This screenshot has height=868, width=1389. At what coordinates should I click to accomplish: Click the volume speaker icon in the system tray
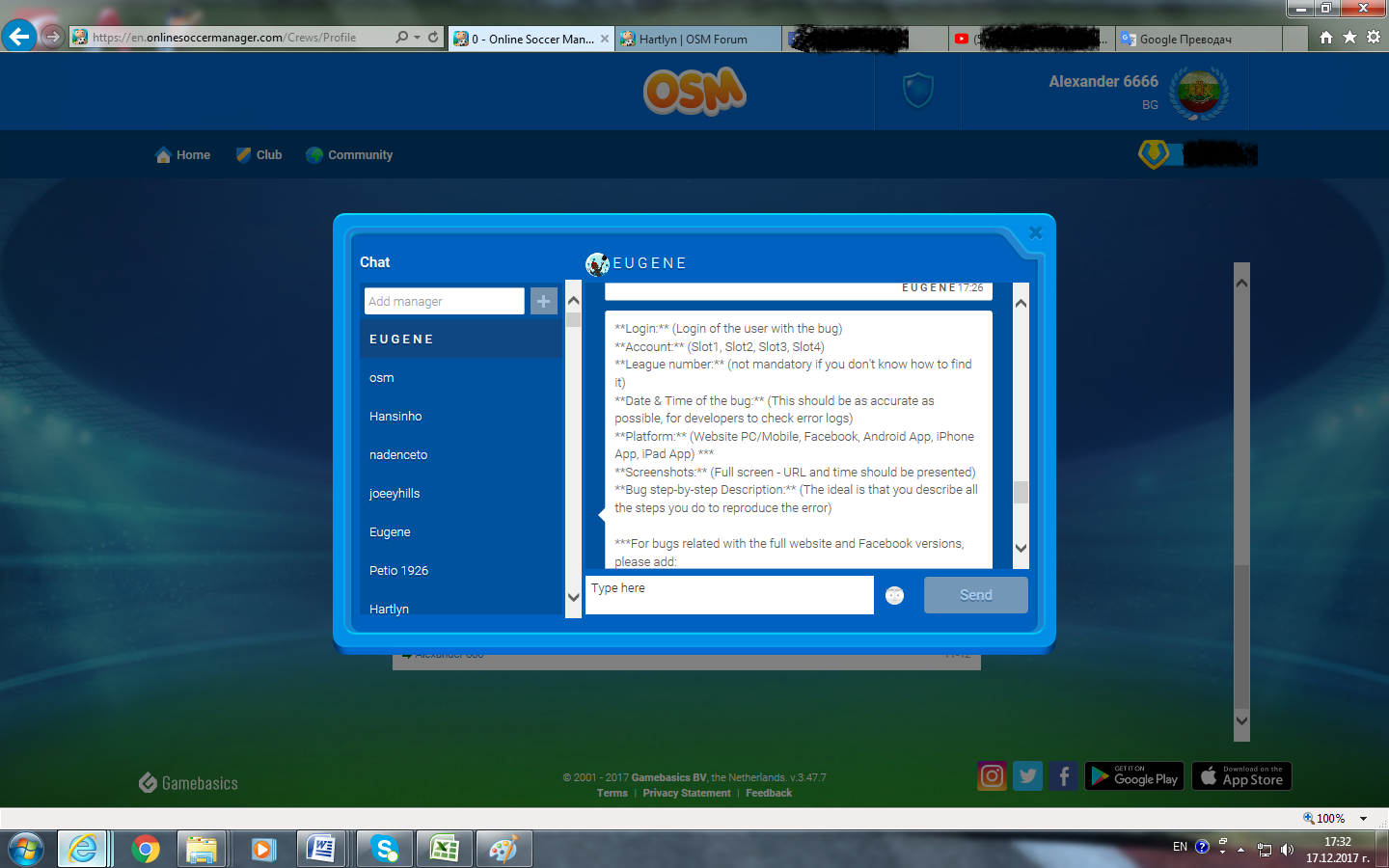(x=1287, y=849)
